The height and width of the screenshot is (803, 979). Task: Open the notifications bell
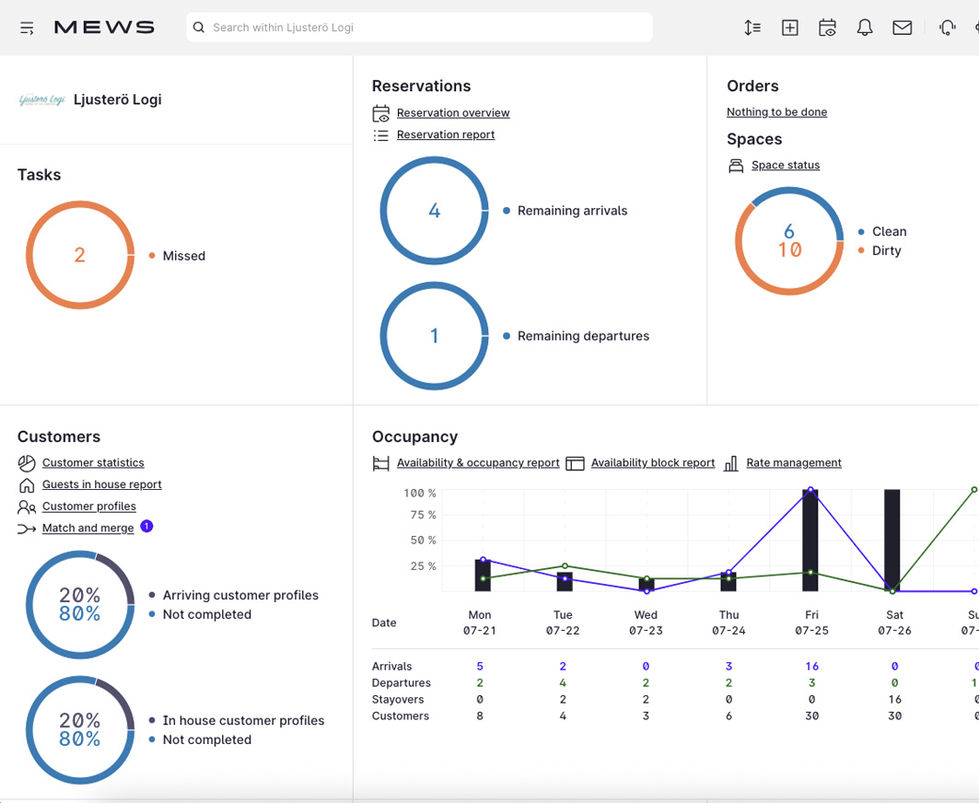(865, 27)
